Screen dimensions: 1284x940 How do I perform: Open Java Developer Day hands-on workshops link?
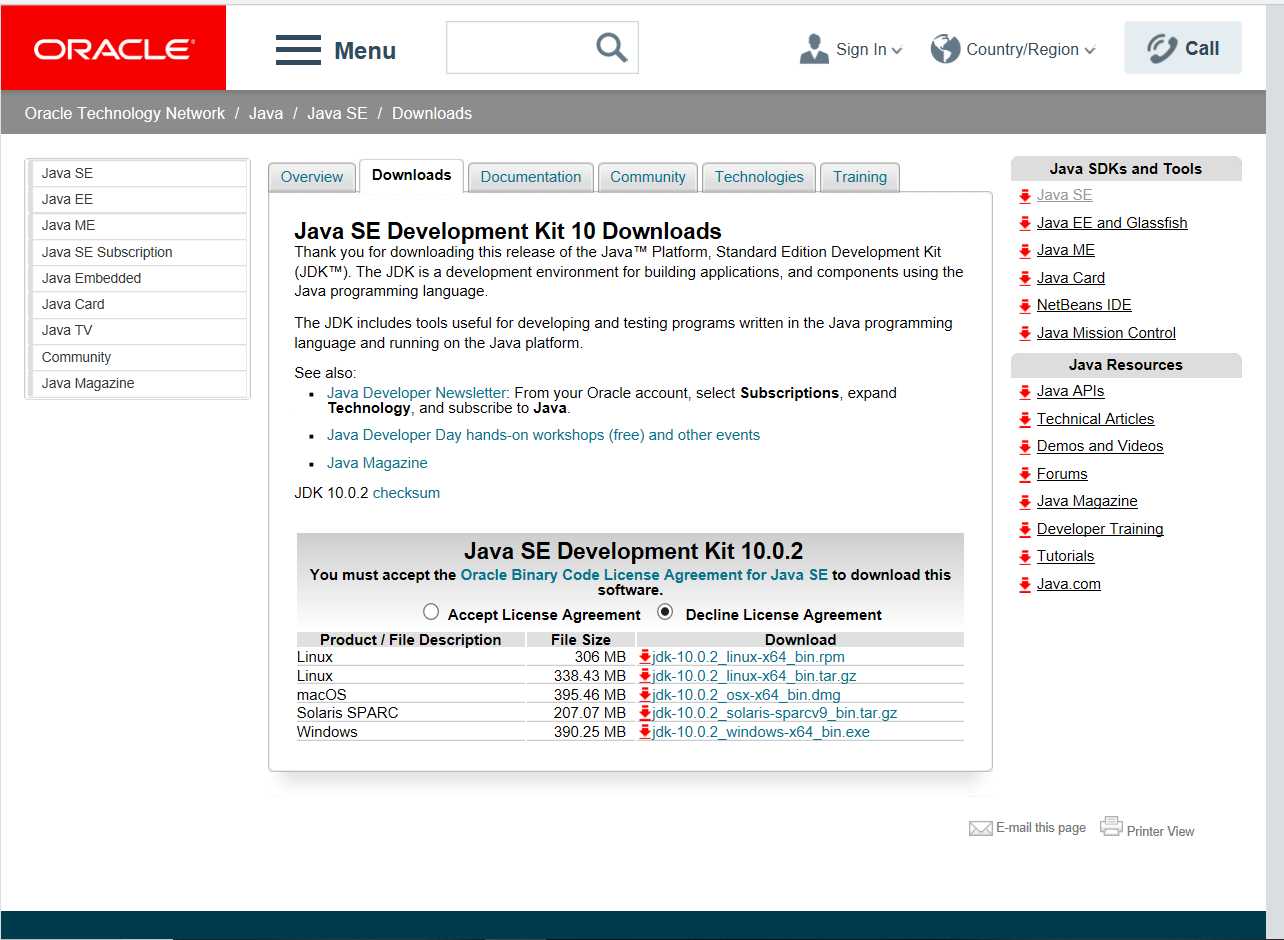tap(543, 435)
